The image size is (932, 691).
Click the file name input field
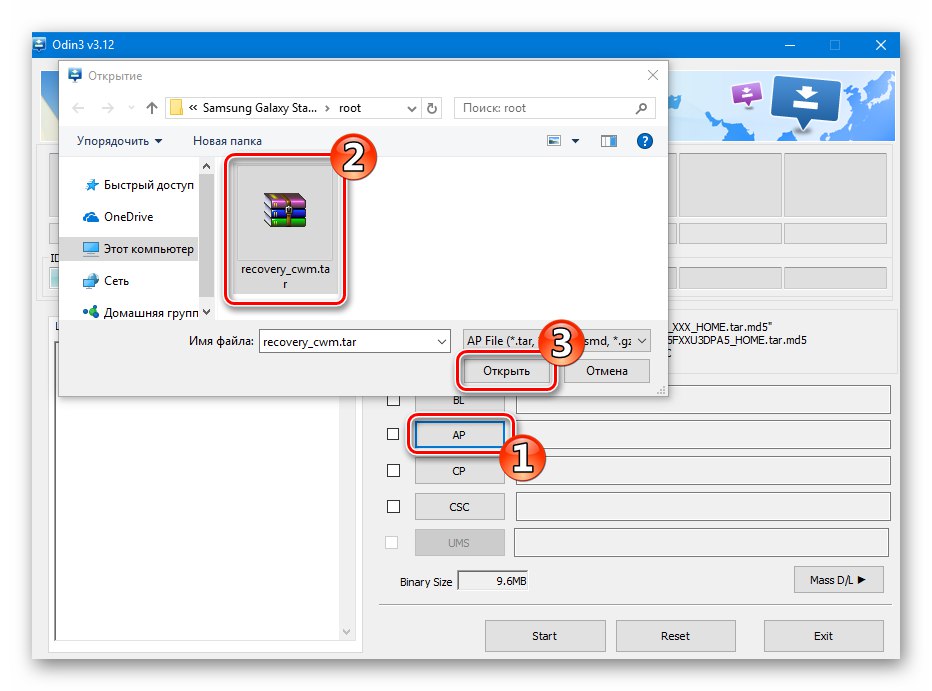[x=348, y=342]
